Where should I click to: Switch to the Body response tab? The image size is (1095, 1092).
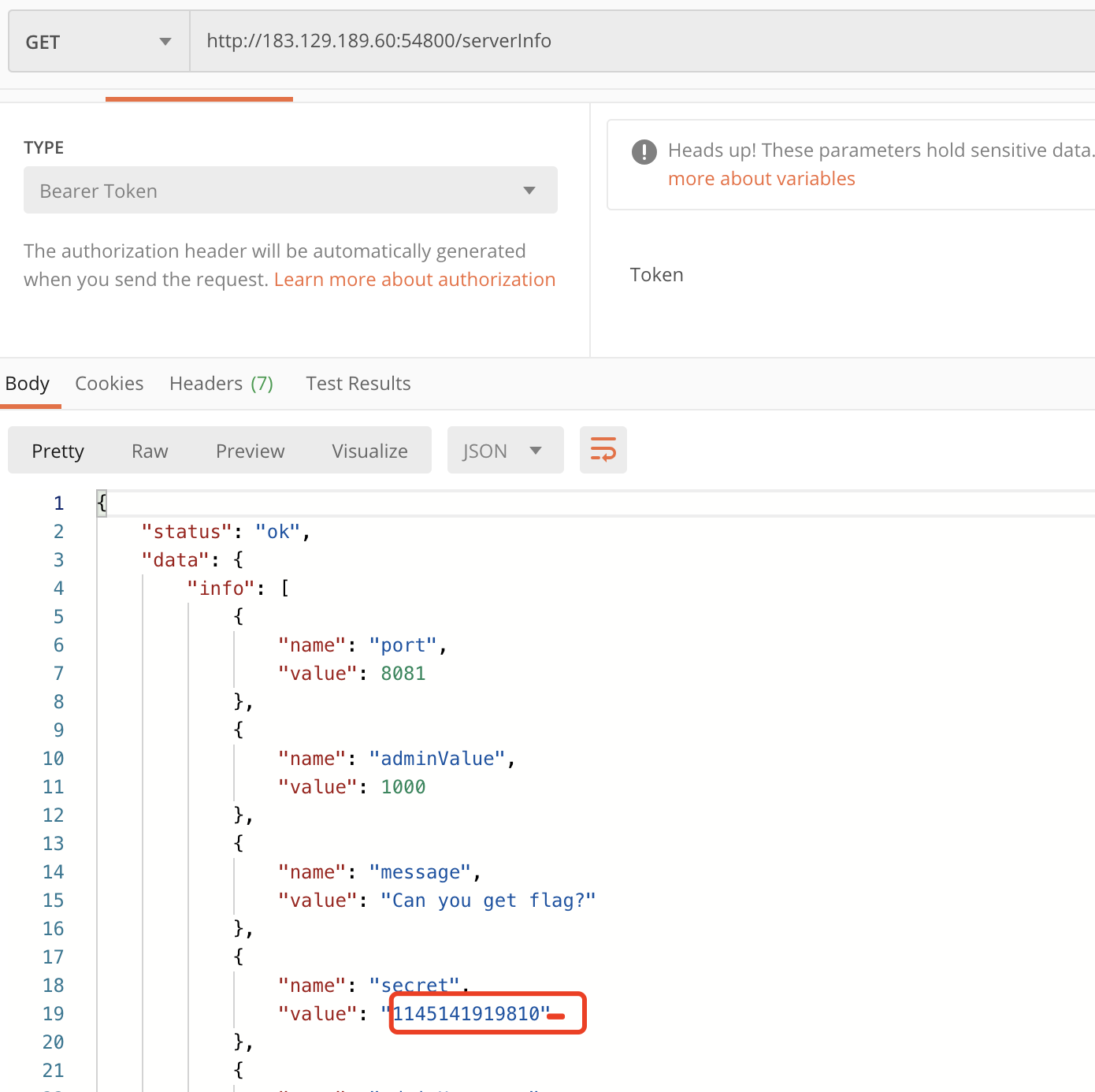click(x=28, y=384)
